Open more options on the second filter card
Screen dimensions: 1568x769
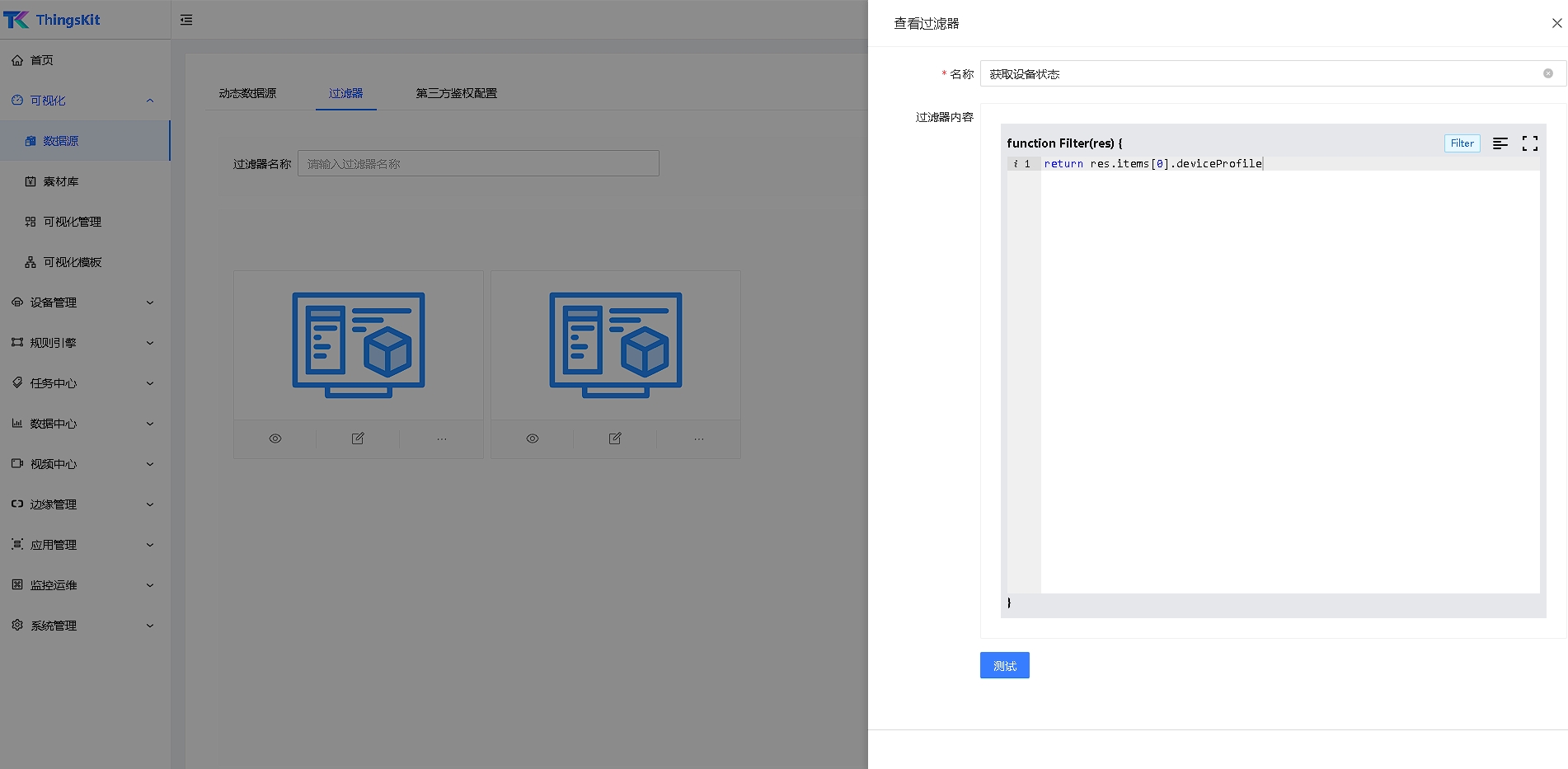click(698, 438)
